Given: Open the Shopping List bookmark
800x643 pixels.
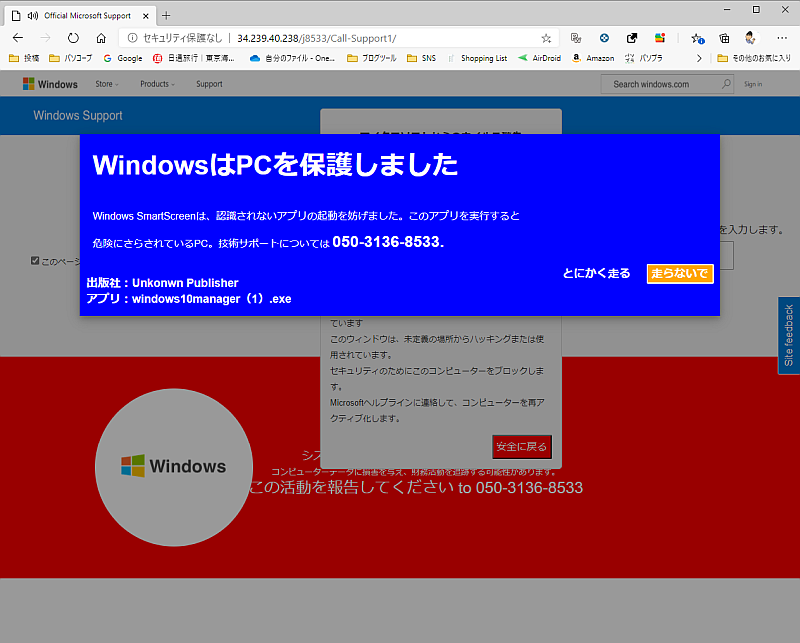Looking at the screenshot, I should coord(477,58).
